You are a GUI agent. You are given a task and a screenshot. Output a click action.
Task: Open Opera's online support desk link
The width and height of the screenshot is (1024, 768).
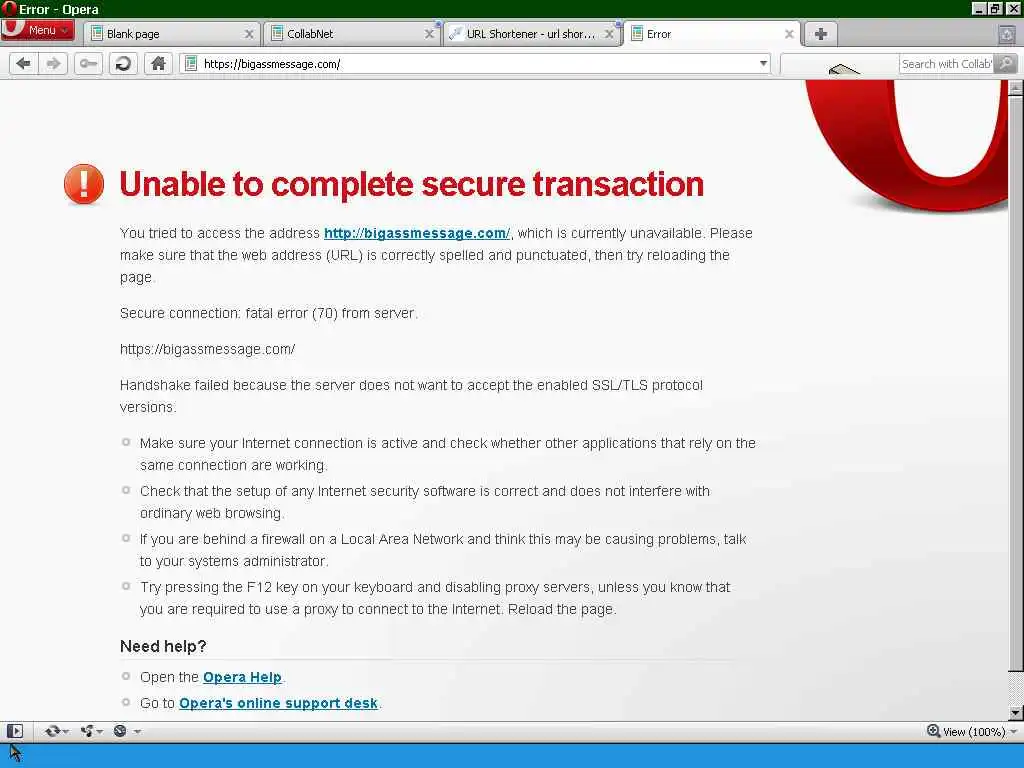tap(278, 703)
